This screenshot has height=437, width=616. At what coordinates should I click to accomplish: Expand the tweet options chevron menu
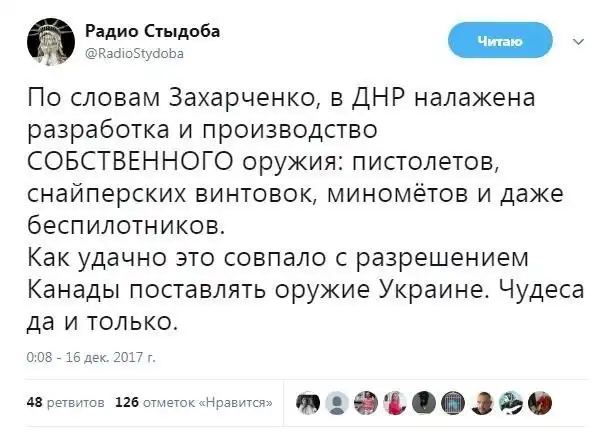(x=575, y=41)
